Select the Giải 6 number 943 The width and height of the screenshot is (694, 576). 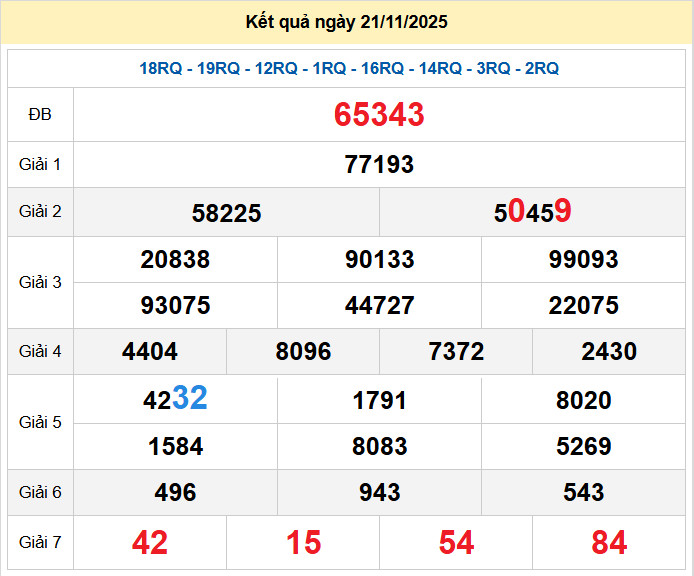coord(379,493)
